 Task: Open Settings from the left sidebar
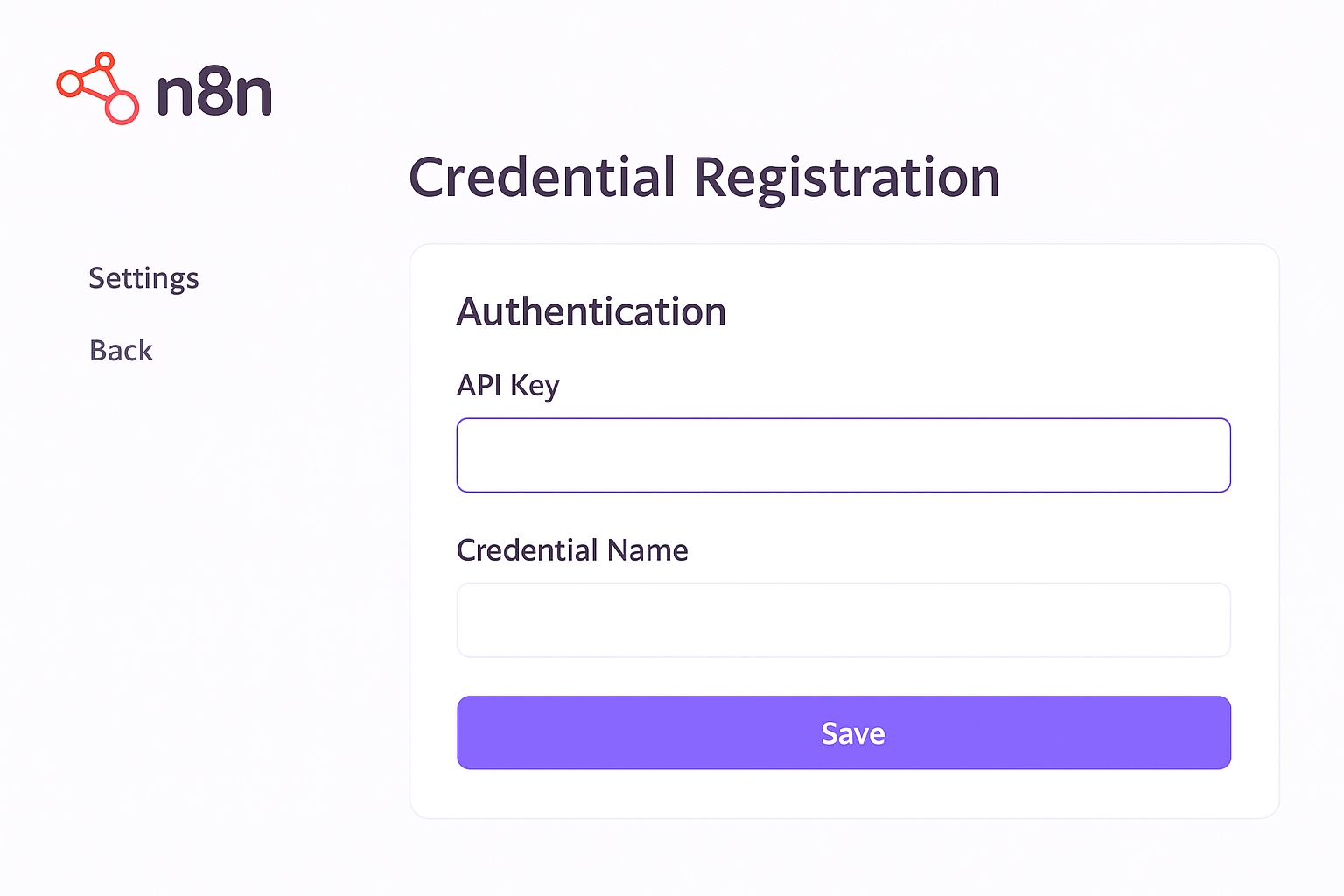[x=143, y=278]
